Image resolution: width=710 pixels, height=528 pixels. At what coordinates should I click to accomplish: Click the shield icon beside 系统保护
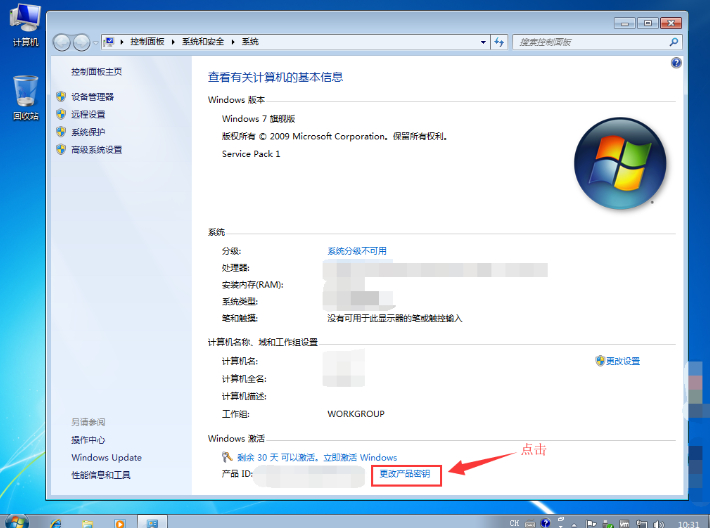click(x=61, y=132)
